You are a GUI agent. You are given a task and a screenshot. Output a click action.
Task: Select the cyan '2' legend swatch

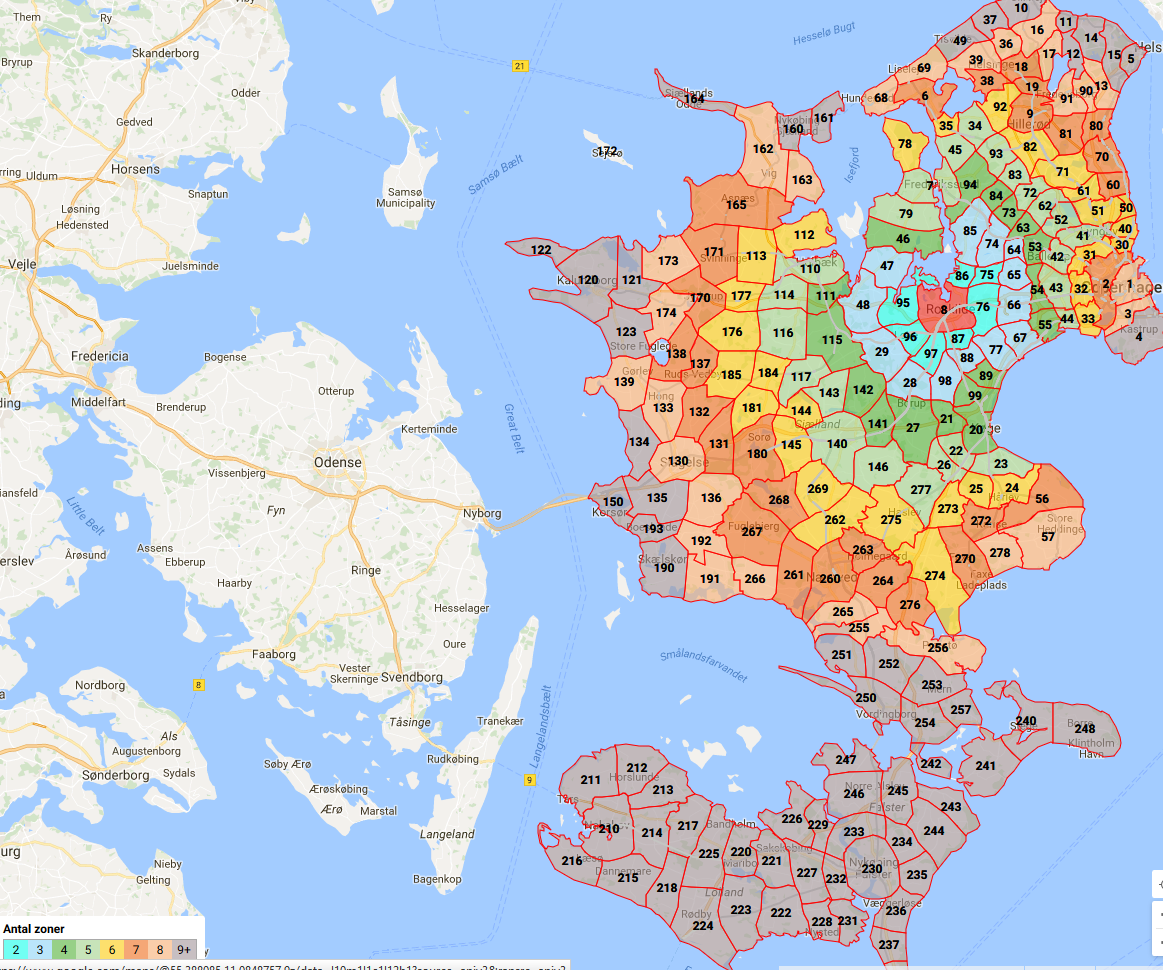tap(15, 949)
